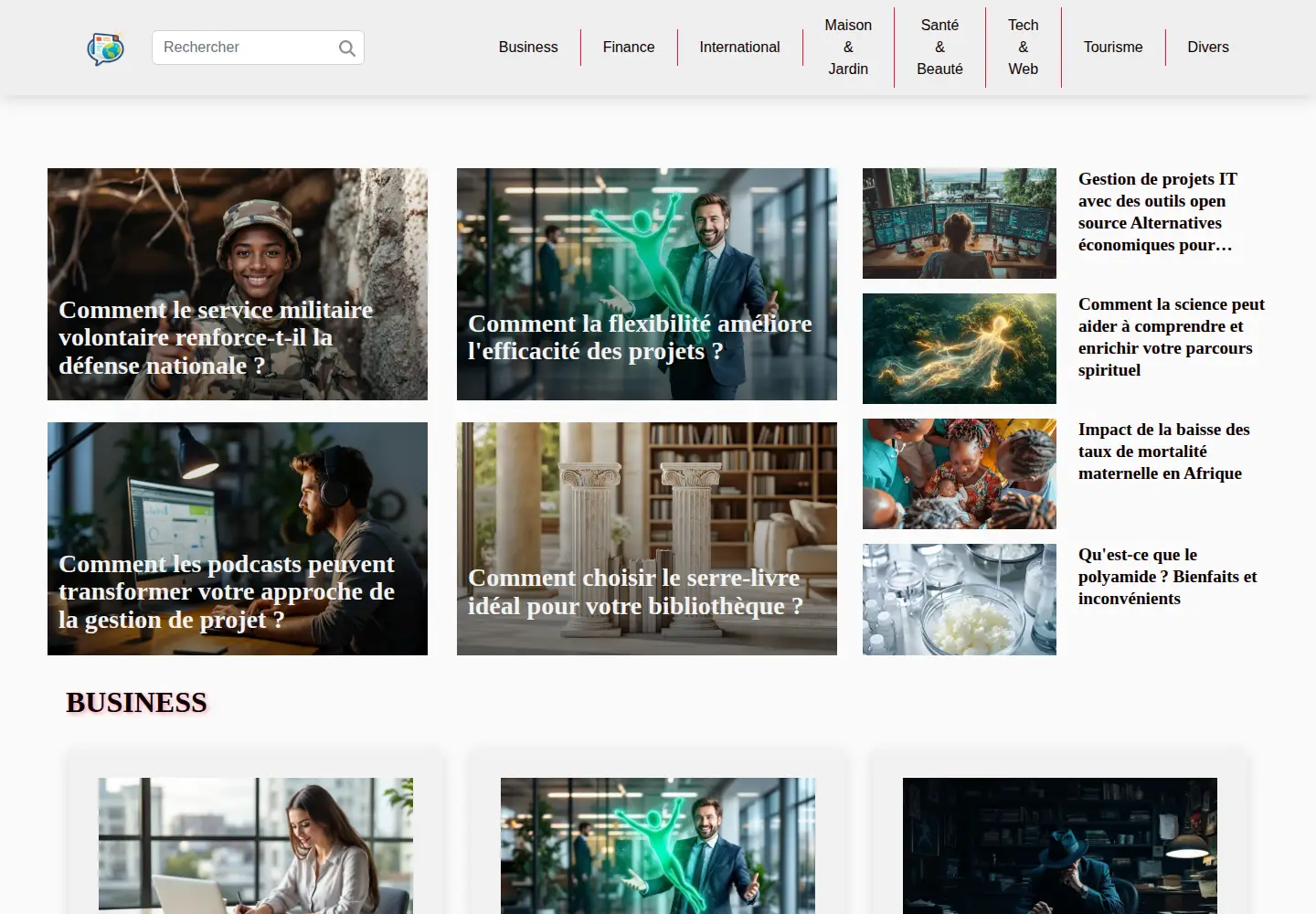Open the service militaire volontaire article
Screen dimensions: 1316x914
point(238,284)
